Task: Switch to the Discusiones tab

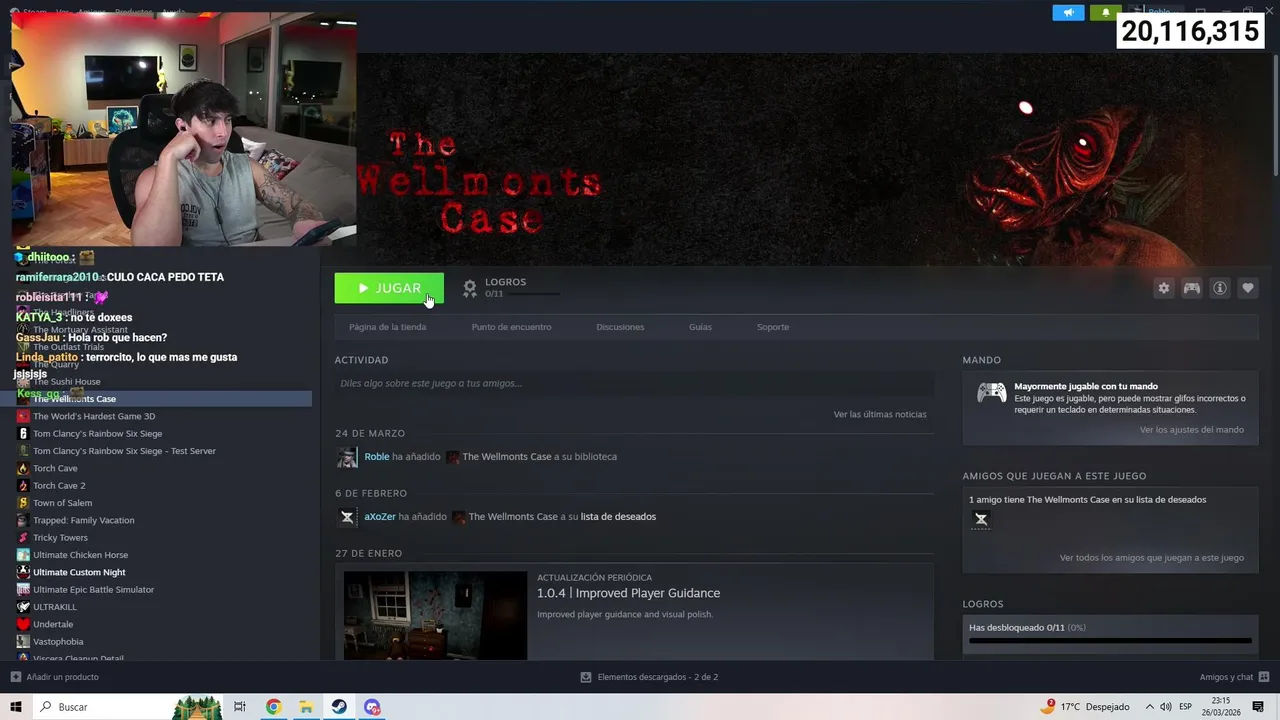Action: pos(620,327)
